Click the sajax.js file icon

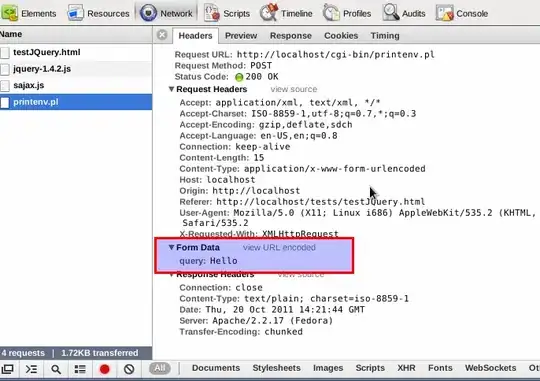click(x=5, y=86)
